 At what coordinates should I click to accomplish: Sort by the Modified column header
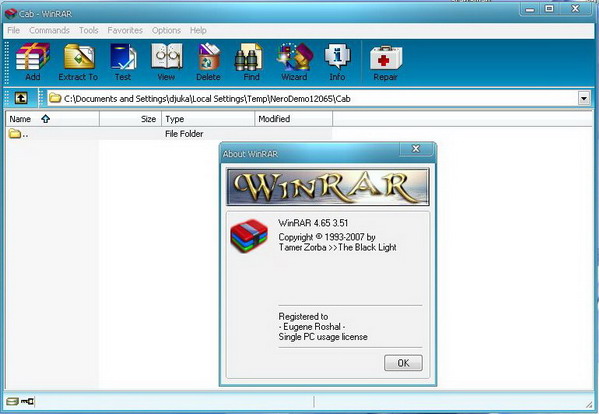(x=293, y=119)
